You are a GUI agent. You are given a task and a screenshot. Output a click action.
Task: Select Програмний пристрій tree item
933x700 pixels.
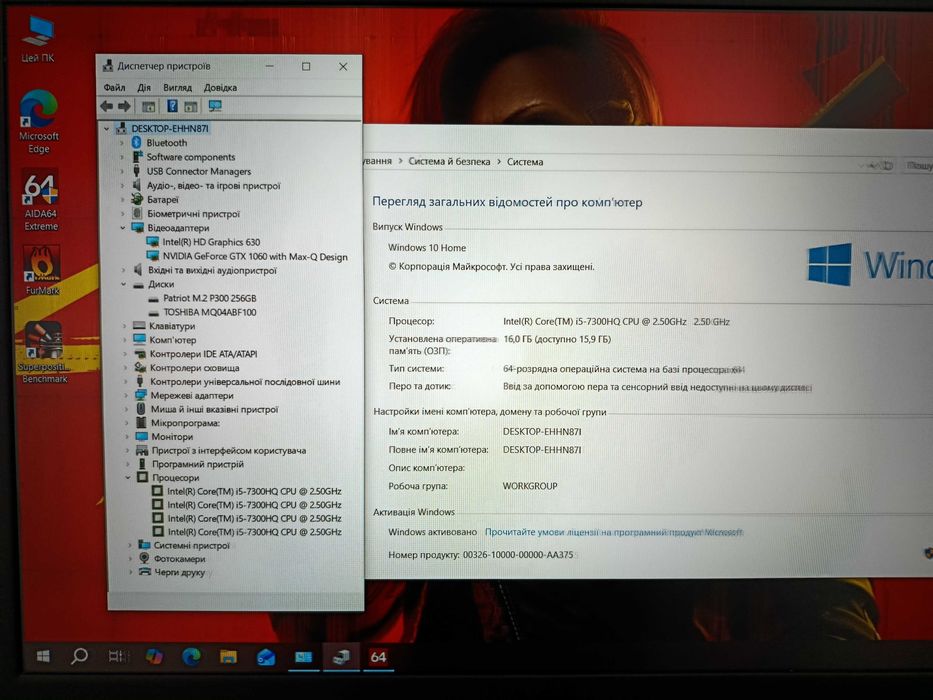pyautogui.click(x=198, y=464)
